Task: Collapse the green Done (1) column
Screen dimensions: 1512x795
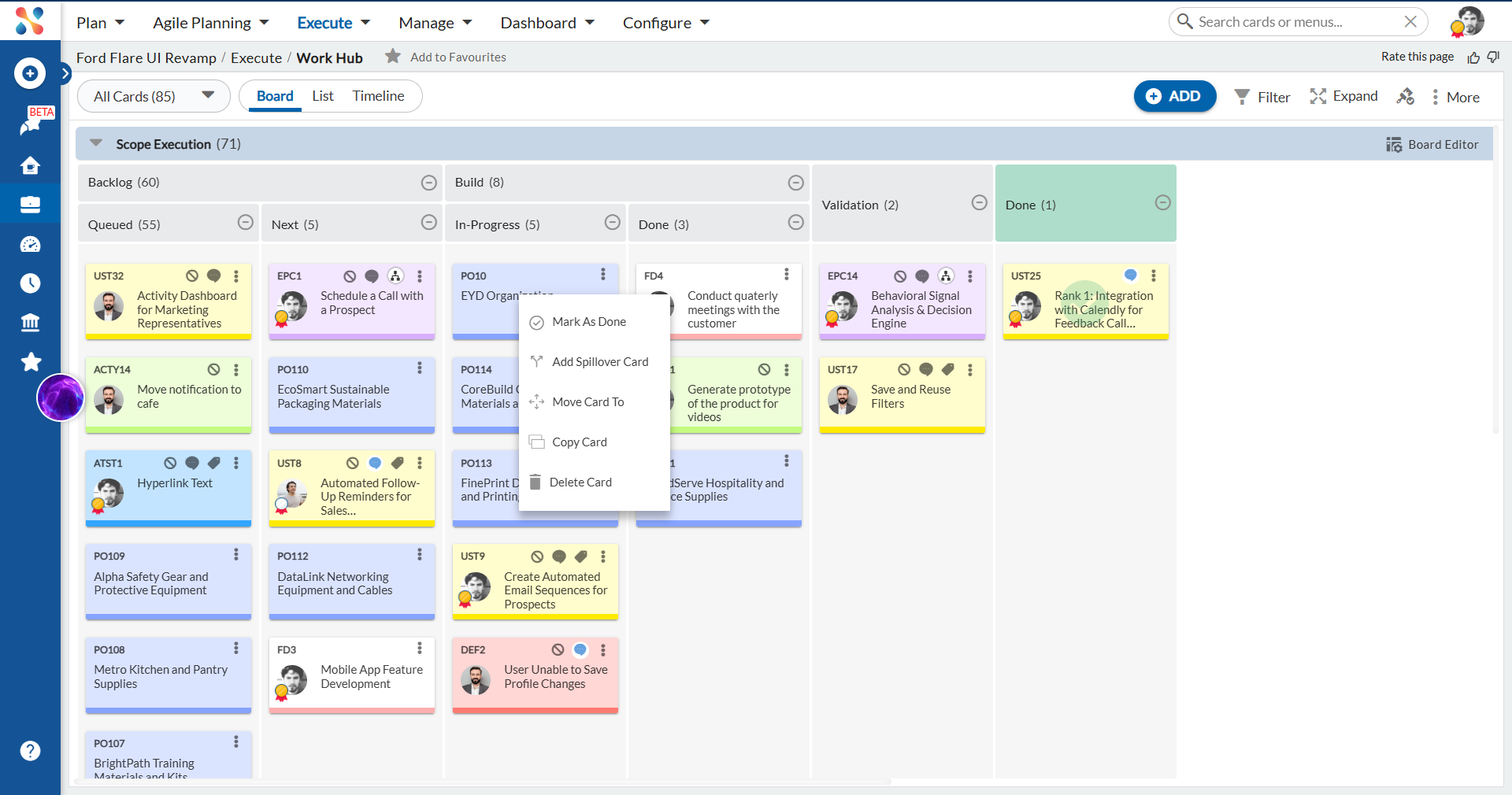Action: pos(1163,202)
